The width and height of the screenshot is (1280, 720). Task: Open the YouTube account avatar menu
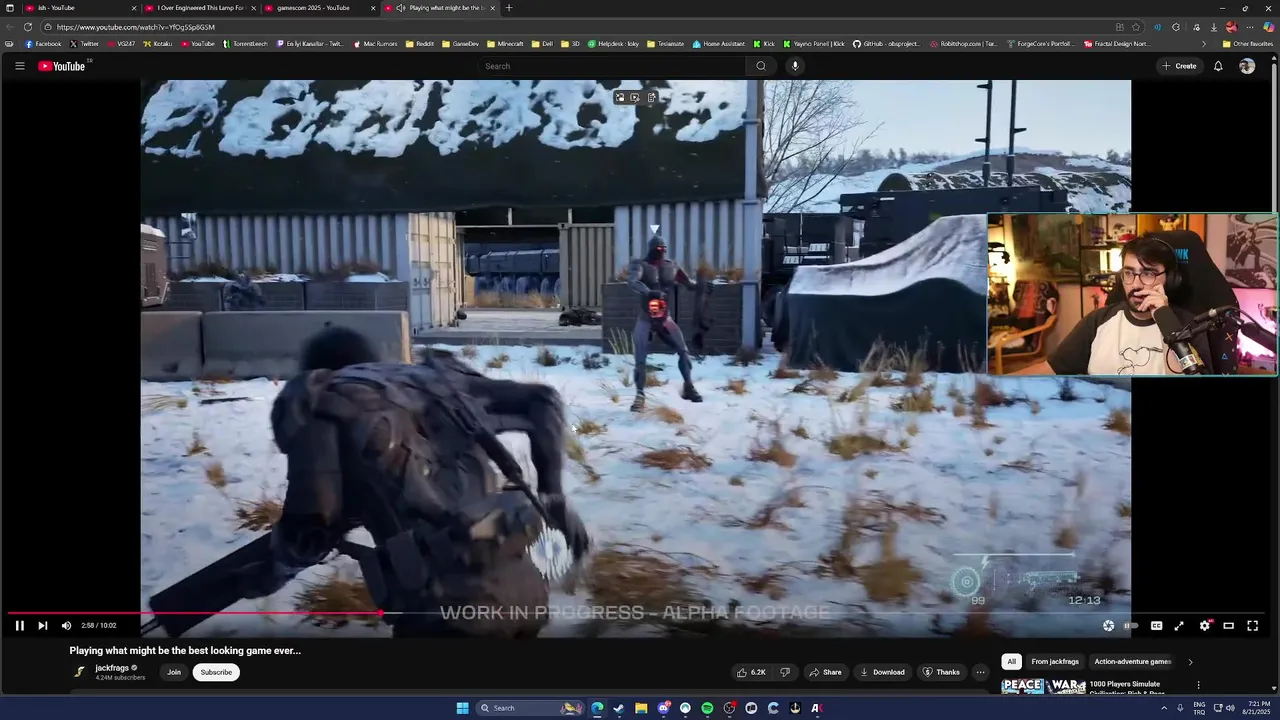pyautogui.click(x=1247, y=66)
